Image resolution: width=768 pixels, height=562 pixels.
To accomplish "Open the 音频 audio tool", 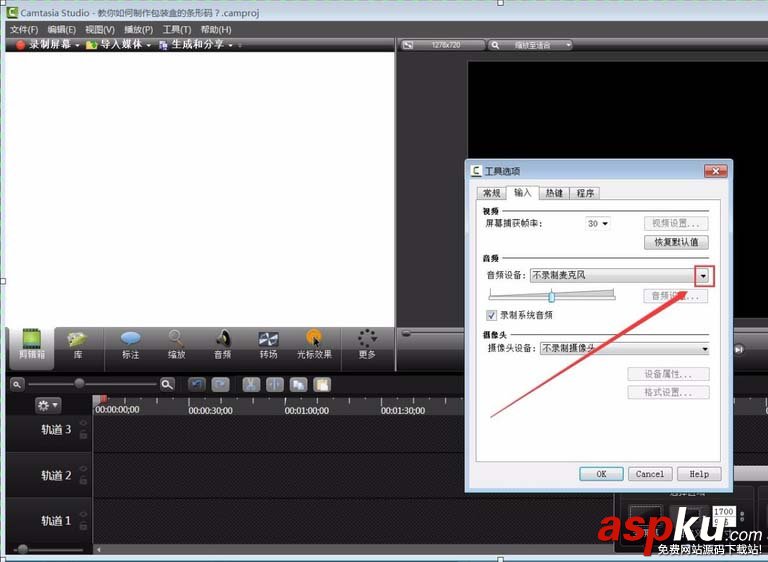I will [222, 345].
